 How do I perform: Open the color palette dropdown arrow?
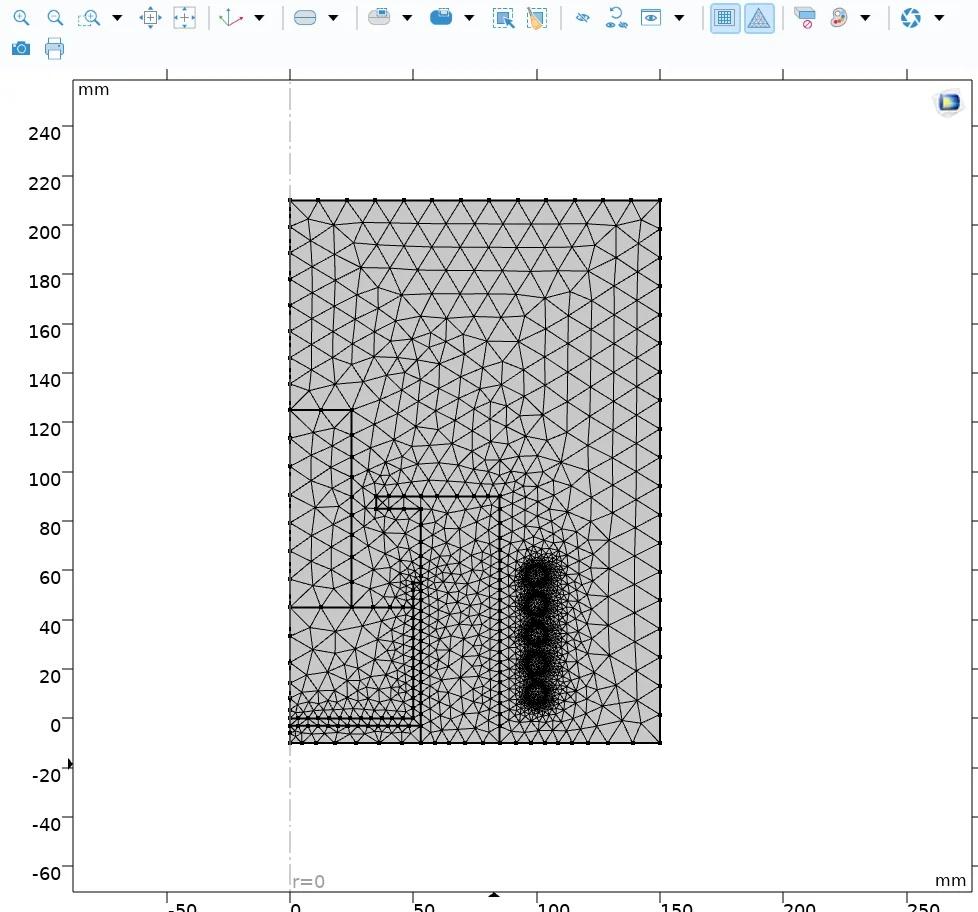865,17
